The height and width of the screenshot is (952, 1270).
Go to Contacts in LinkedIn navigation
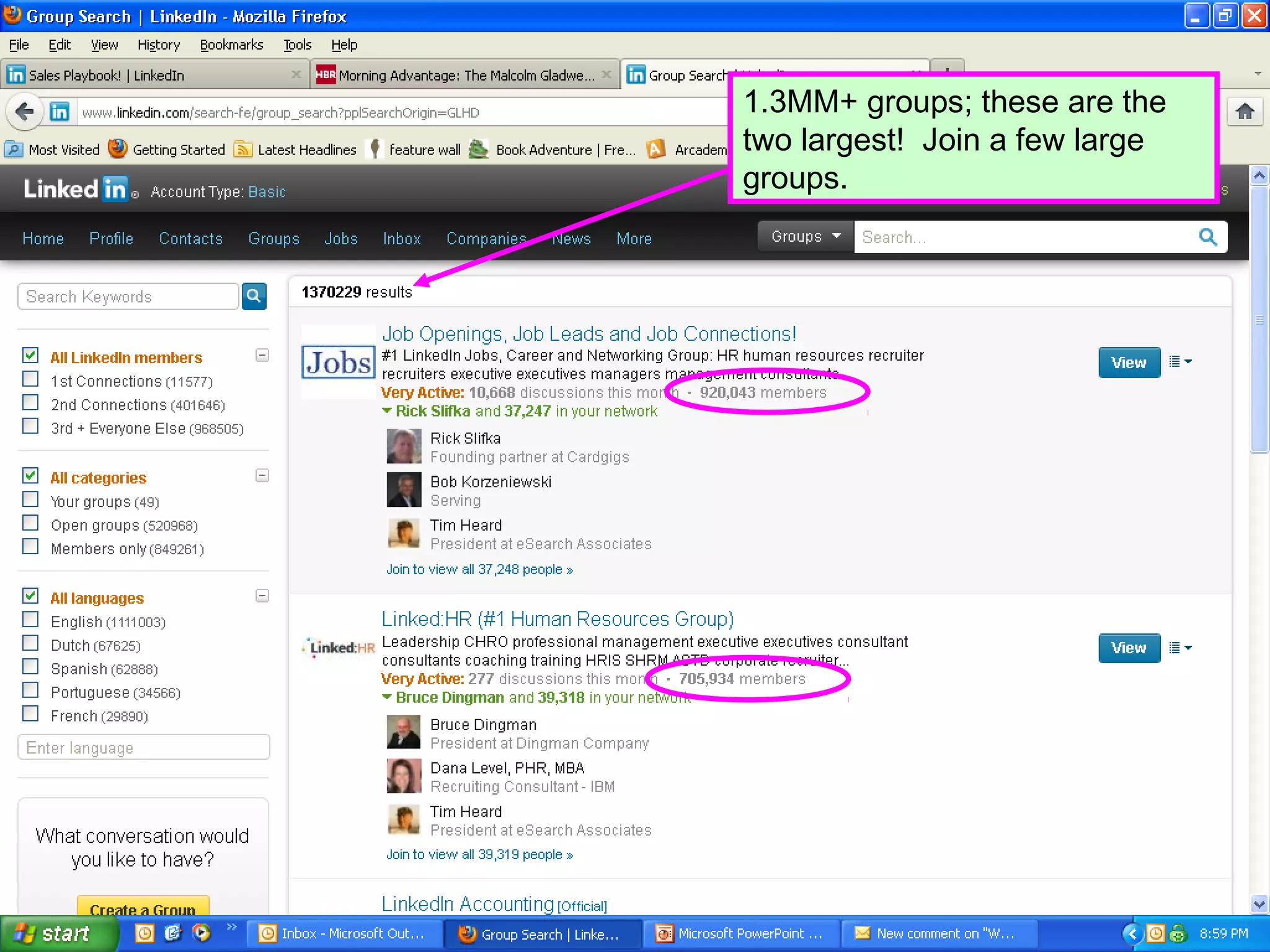(191, 239)
